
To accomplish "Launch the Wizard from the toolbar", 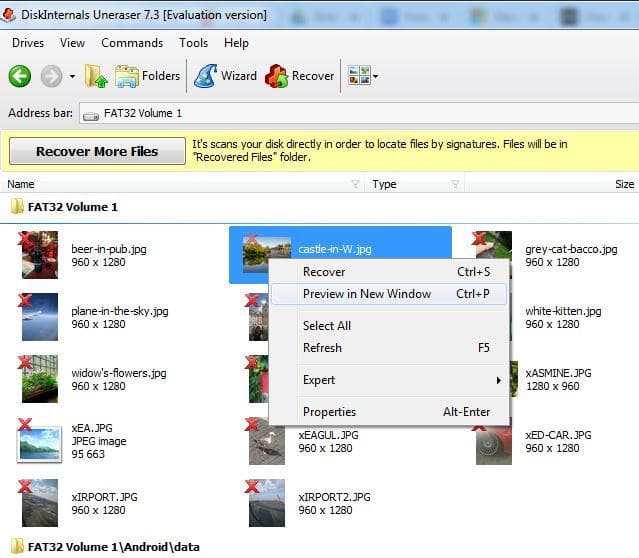I will click(225, 76).
